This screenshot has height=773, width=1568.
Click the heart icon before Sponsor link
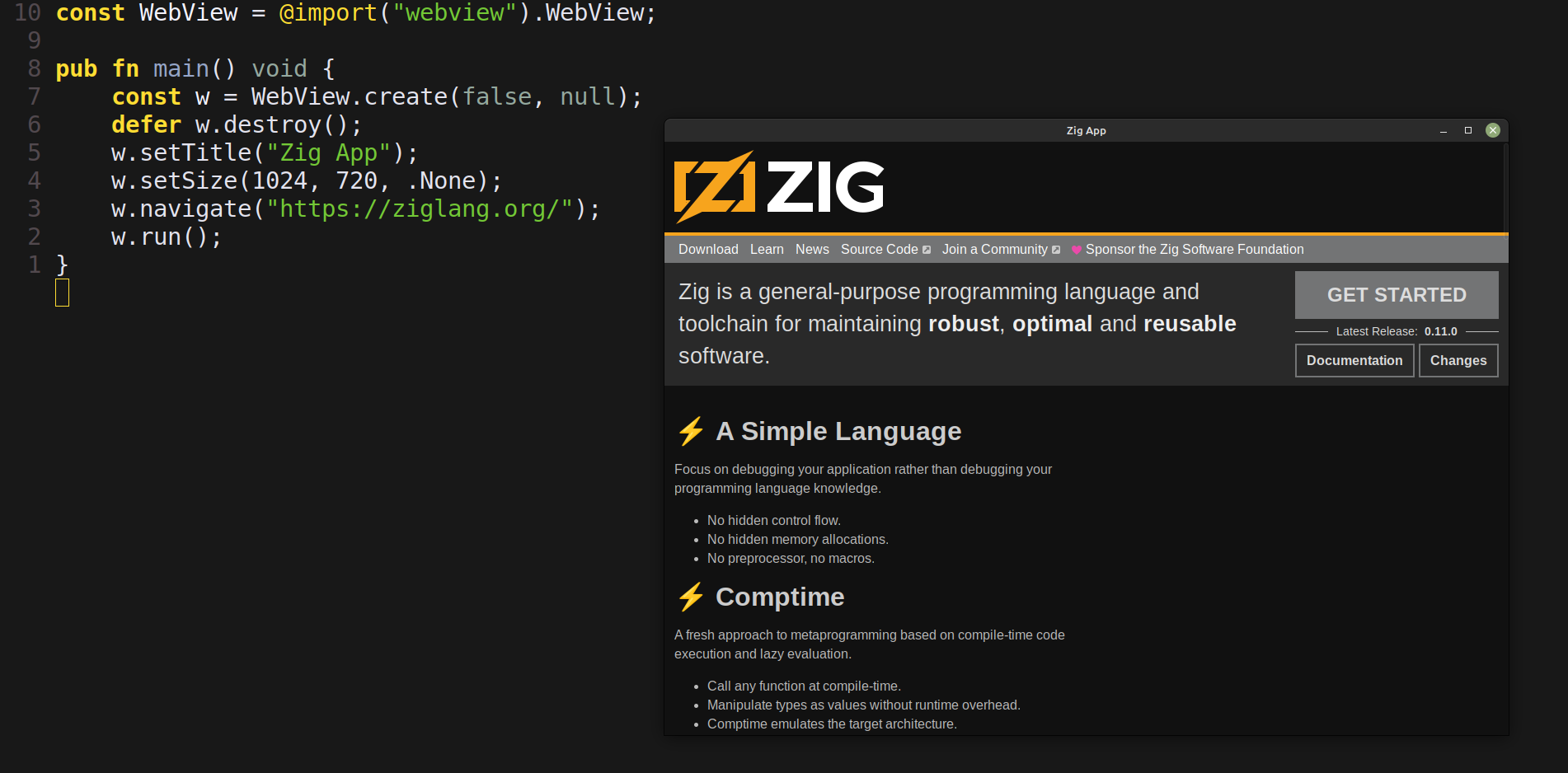[x=1076, y=250]
